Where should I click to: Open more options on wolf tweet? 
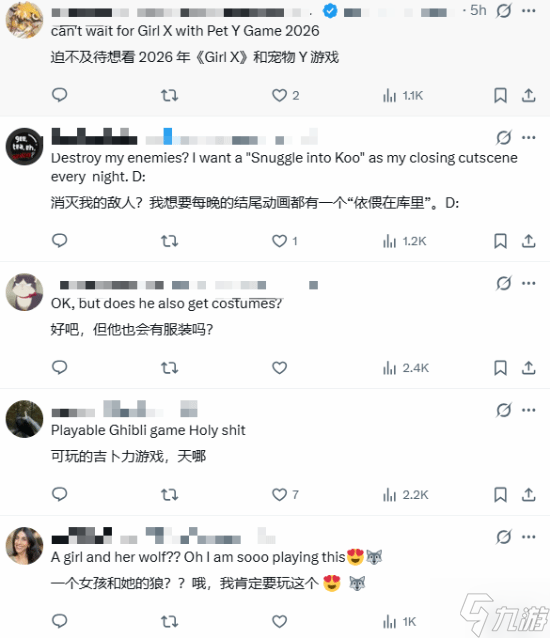click(x=528, y=537)
